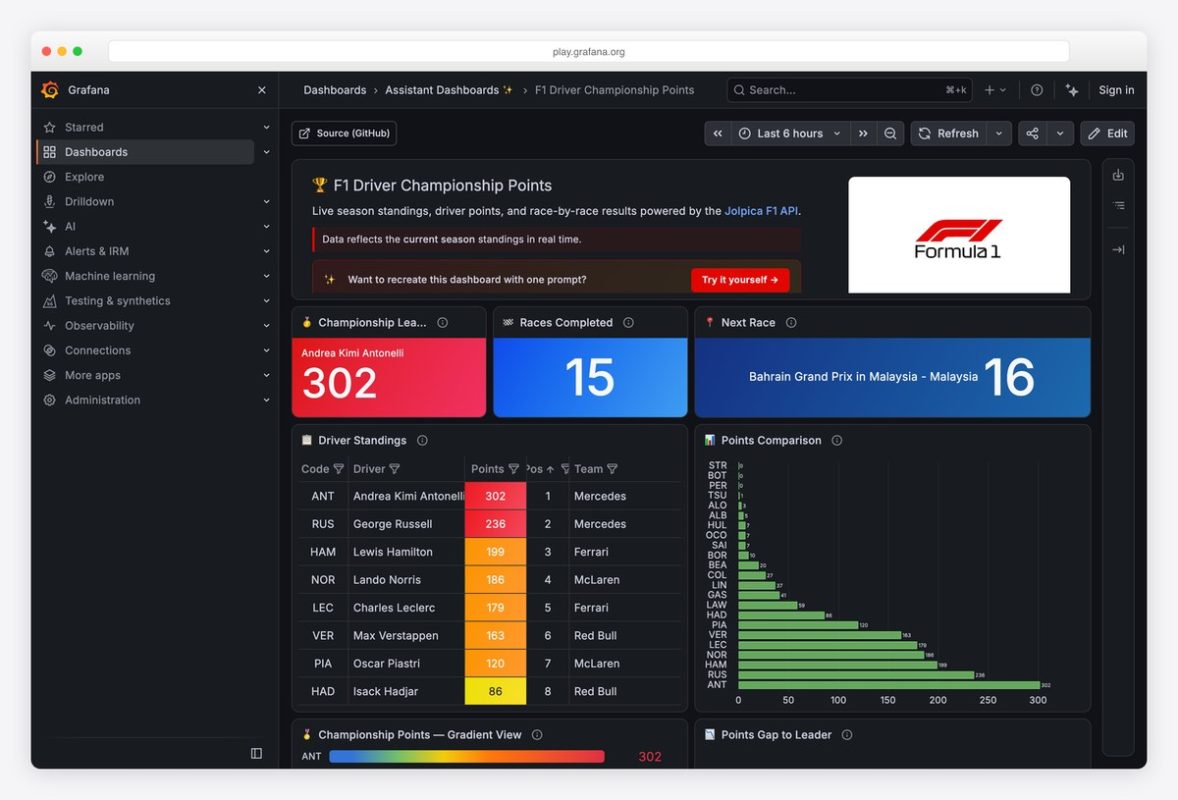
Task: Open Observability section
Action: tap(99, 325)
